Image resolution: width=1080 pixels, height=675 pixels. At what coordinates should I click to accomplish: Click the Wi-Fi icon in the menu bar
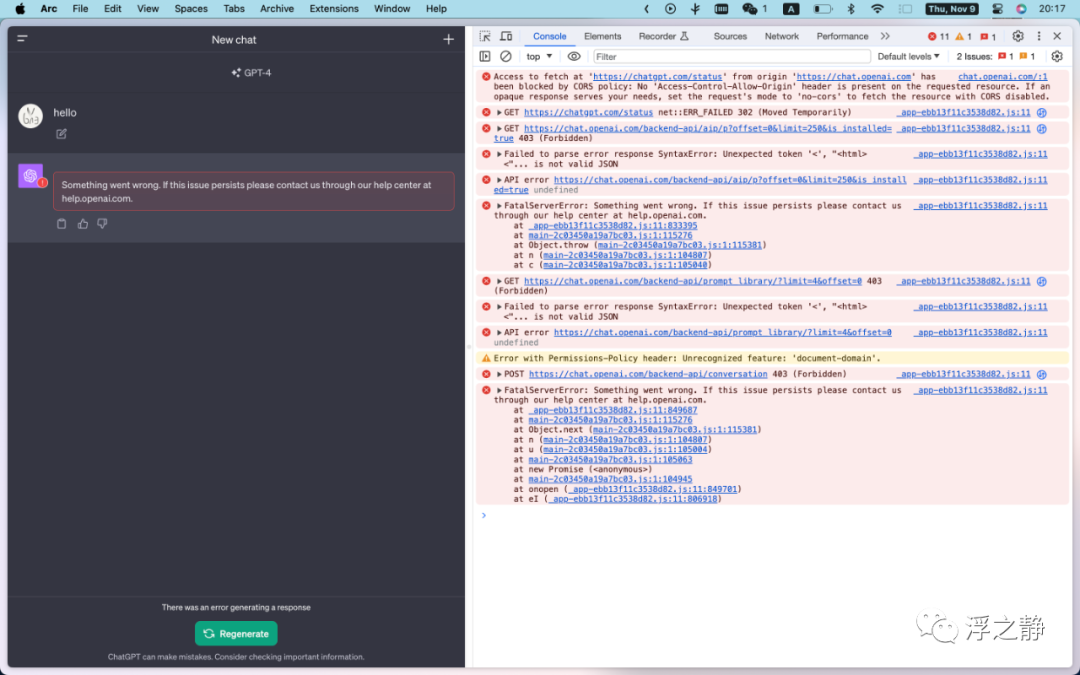[877, 9]
